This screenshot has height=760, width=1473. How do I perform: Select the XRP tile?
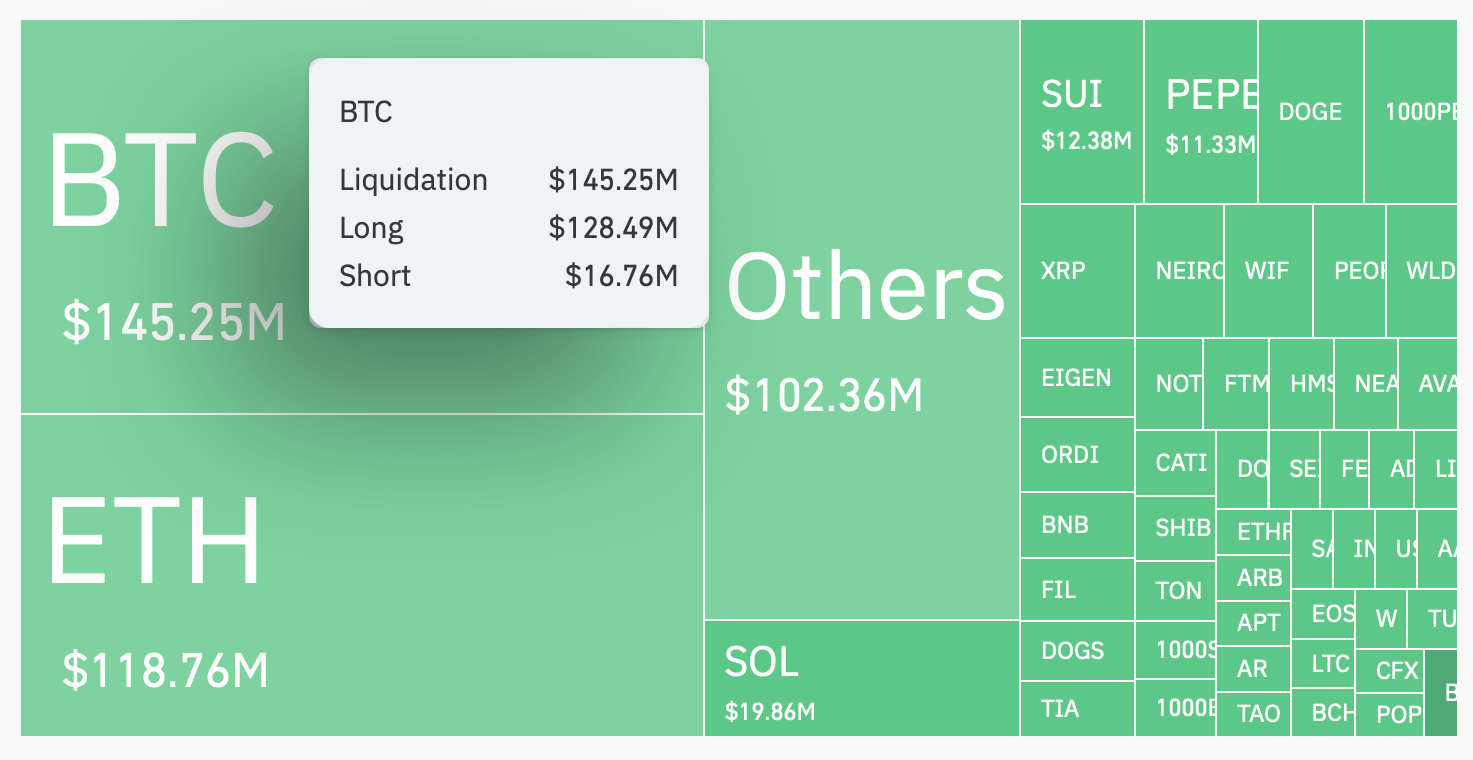(1077, 271)
